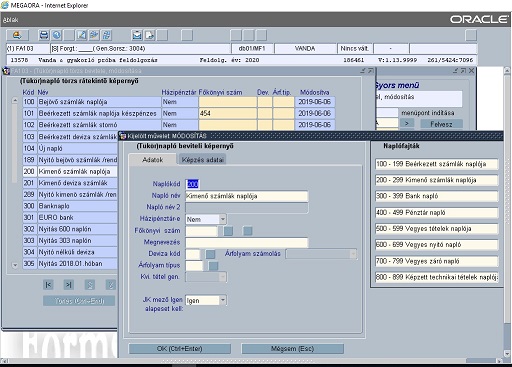Click the second square button beside Főkönyvi szám
512x367 pixels.
(248, 231)
